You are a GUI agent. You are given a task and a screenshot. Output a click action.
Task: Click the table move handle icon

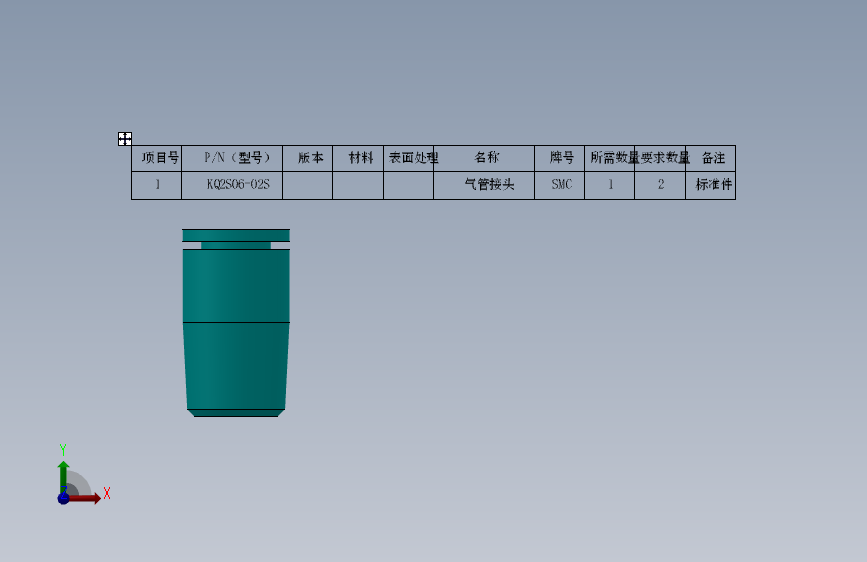(125, 139)
